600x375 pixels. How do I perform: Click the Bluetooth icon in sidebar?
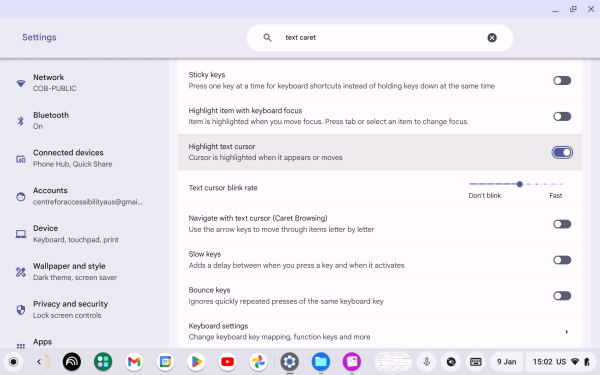click(x=21, y=121)
